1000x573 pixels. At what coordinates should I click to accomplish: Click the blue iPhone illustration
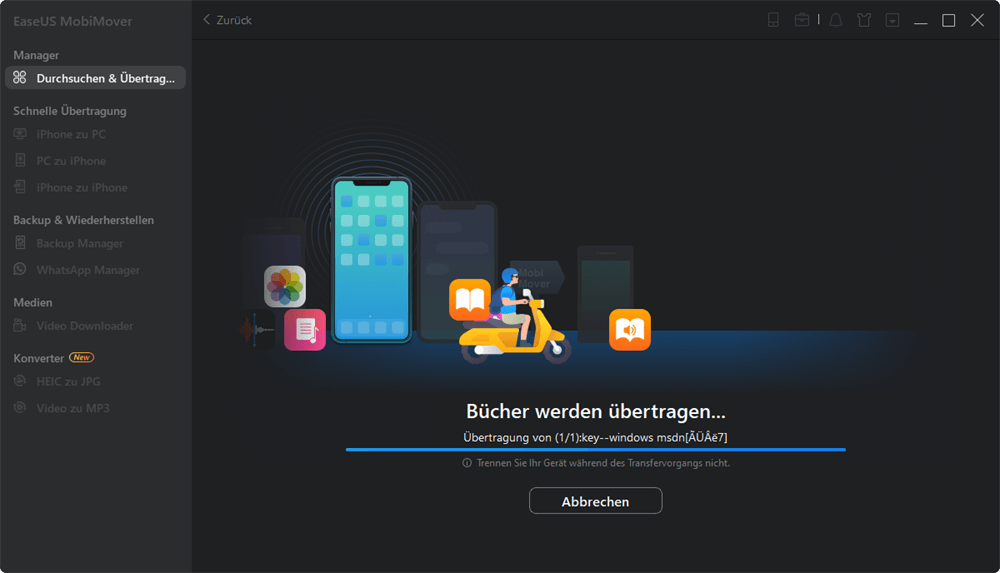(372, 260)
